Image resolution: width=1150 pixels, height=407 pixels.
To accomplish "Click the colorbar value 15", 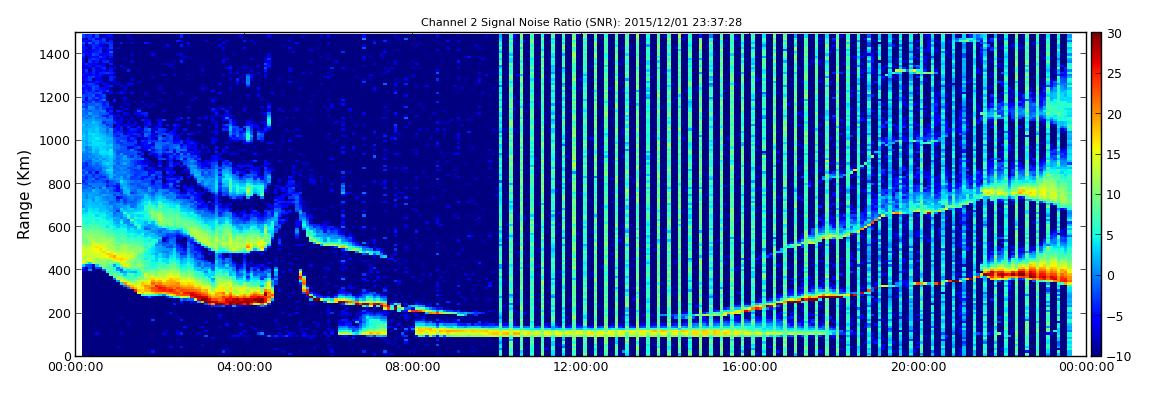I will tap(1115, 155).
